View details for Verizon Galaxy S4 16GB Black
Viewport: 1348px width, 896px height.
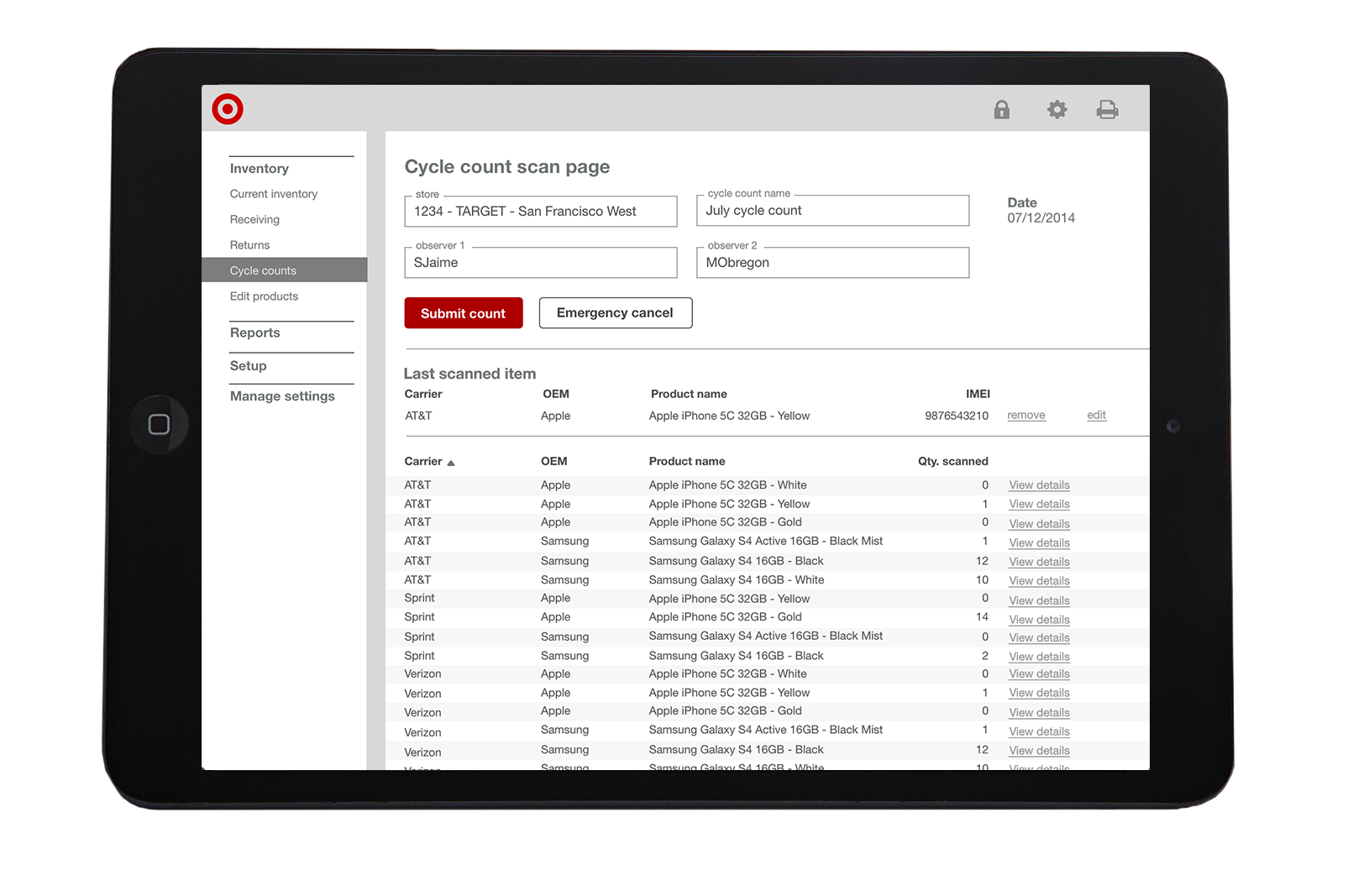coord(1039,752)
